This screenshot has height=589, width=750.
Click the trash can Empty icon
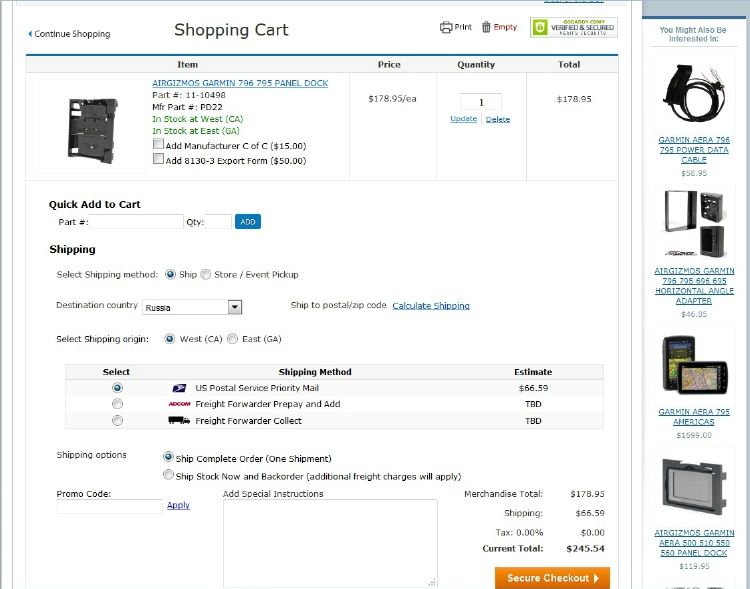[x=486, y=27]
